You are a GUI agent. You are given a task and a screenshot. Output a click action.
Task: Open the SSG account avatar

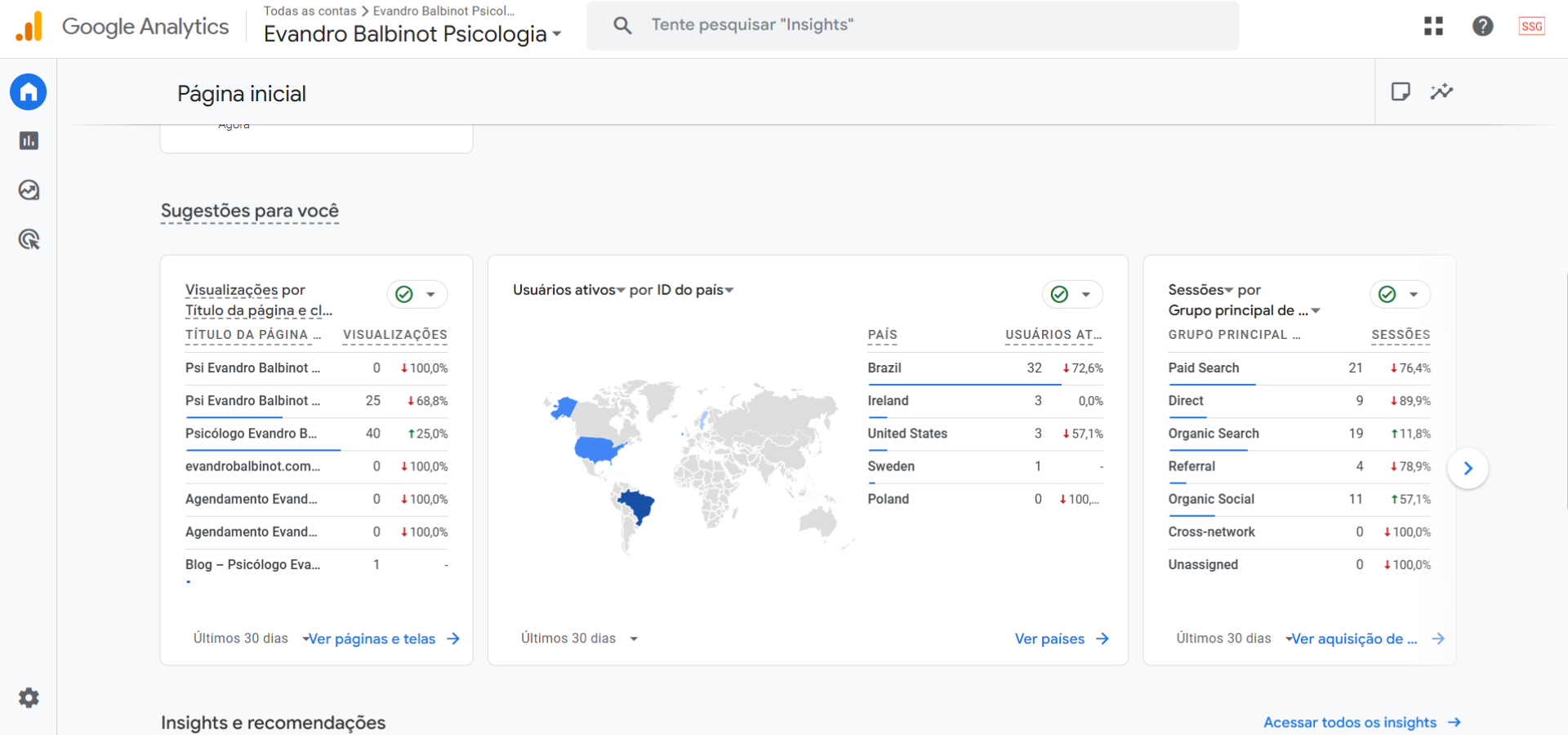click(x=1532, y=26)
